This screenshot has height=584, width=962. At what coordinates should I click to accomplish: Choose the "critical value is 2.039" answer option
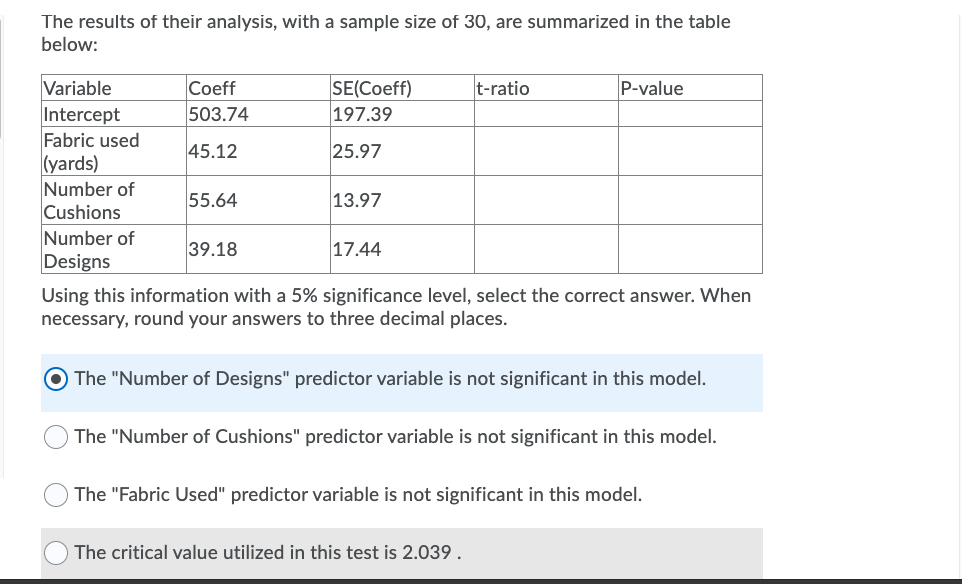56,553
